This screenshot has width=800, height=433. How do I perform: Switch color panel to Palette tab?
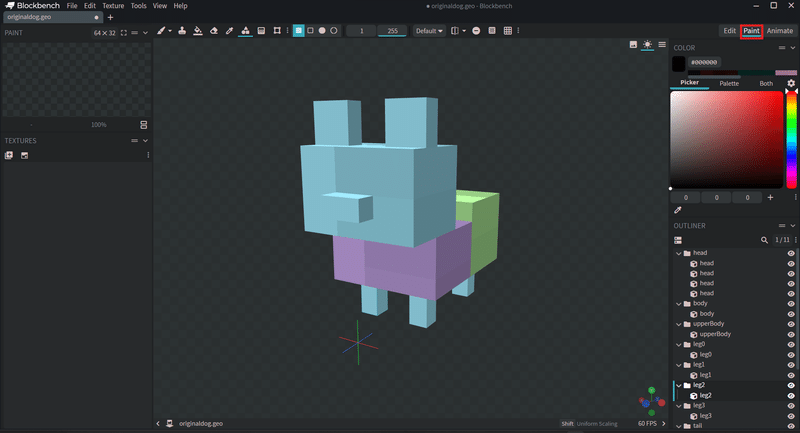729,83
